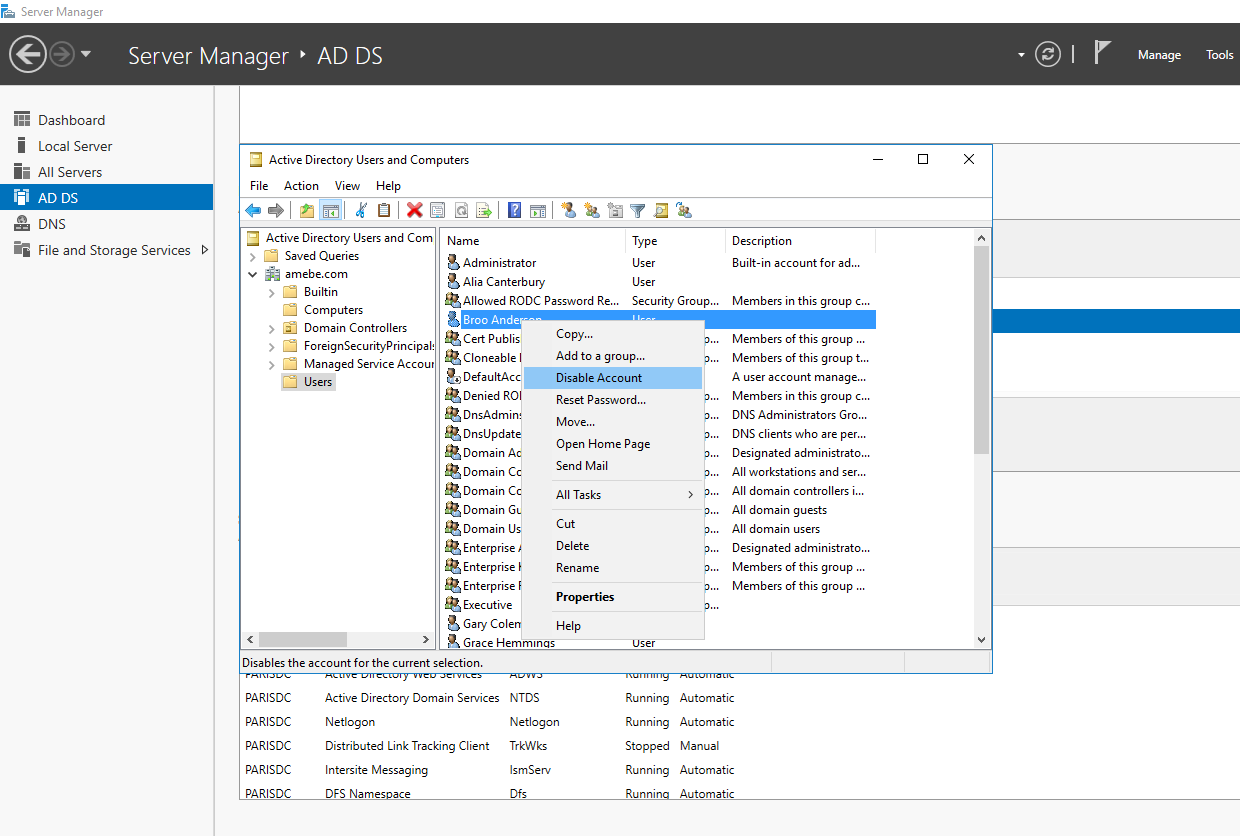1240x836 pixels.
Task: Click the notifications flag icon
Action: click(x=1102, y=53)
